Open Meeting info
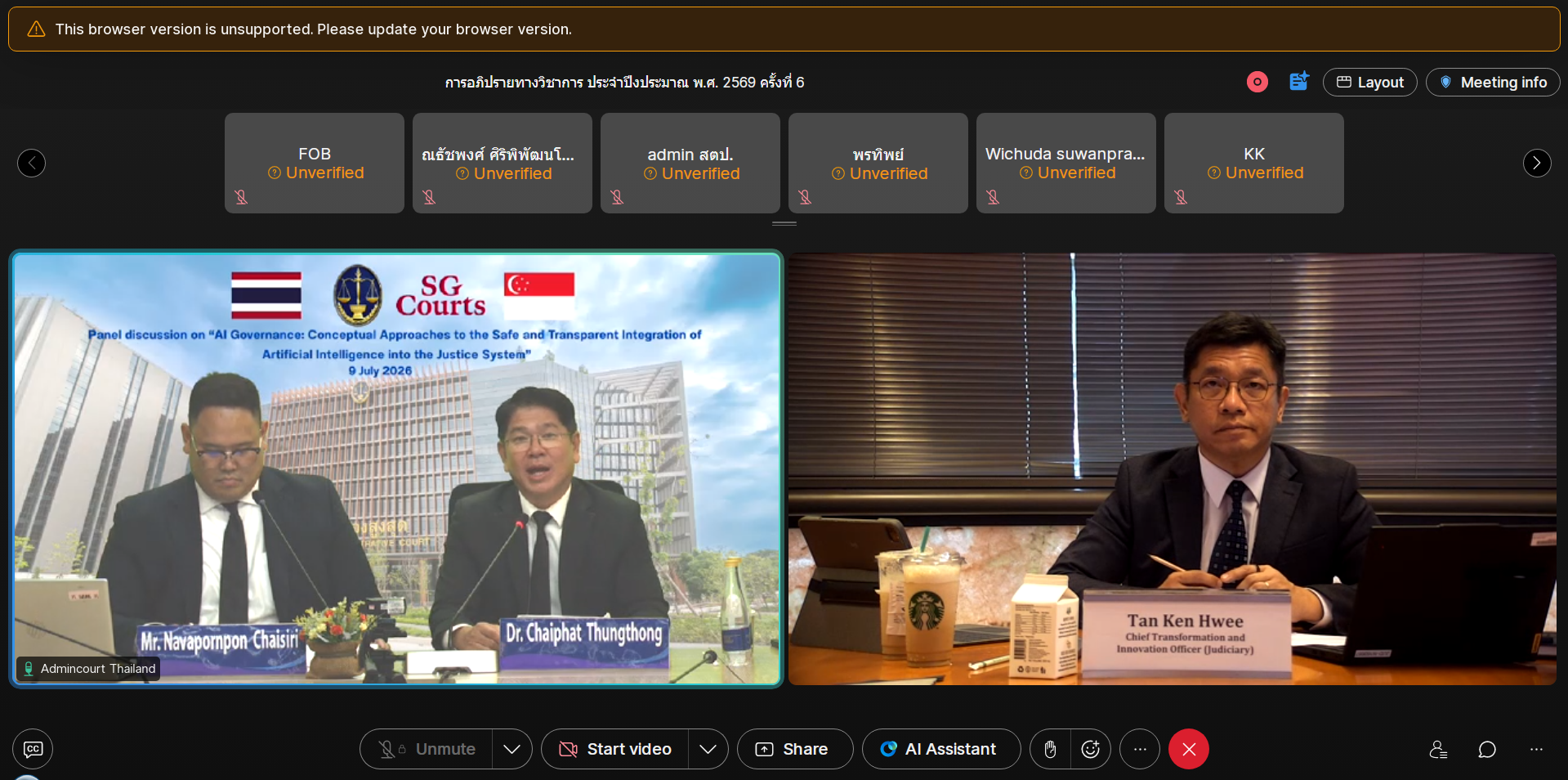Image resolution: width=1568 pixels, height=780 pixels. pos(1493,82)
